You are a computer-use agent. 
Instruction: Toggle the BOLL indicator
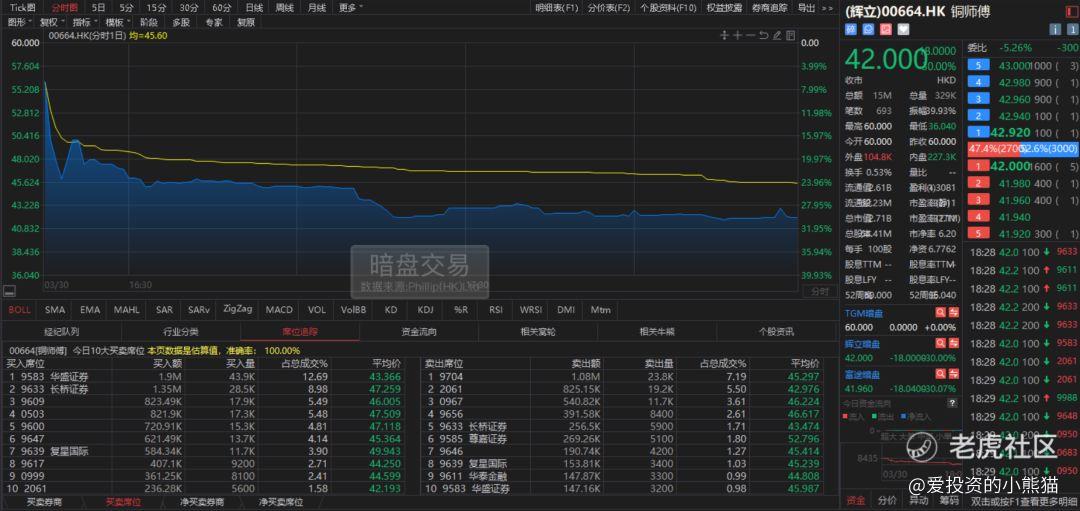tap(19, 310)
